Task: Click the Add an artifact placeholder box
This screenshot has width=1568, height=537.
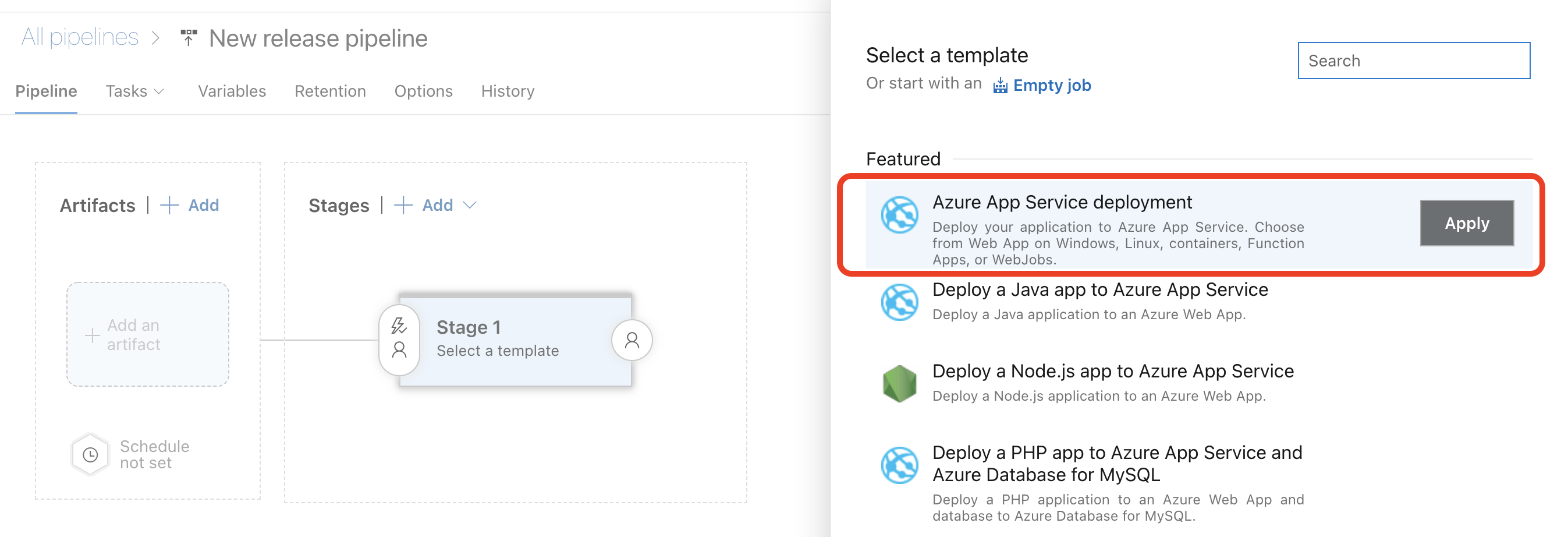Action: point(148,334)
